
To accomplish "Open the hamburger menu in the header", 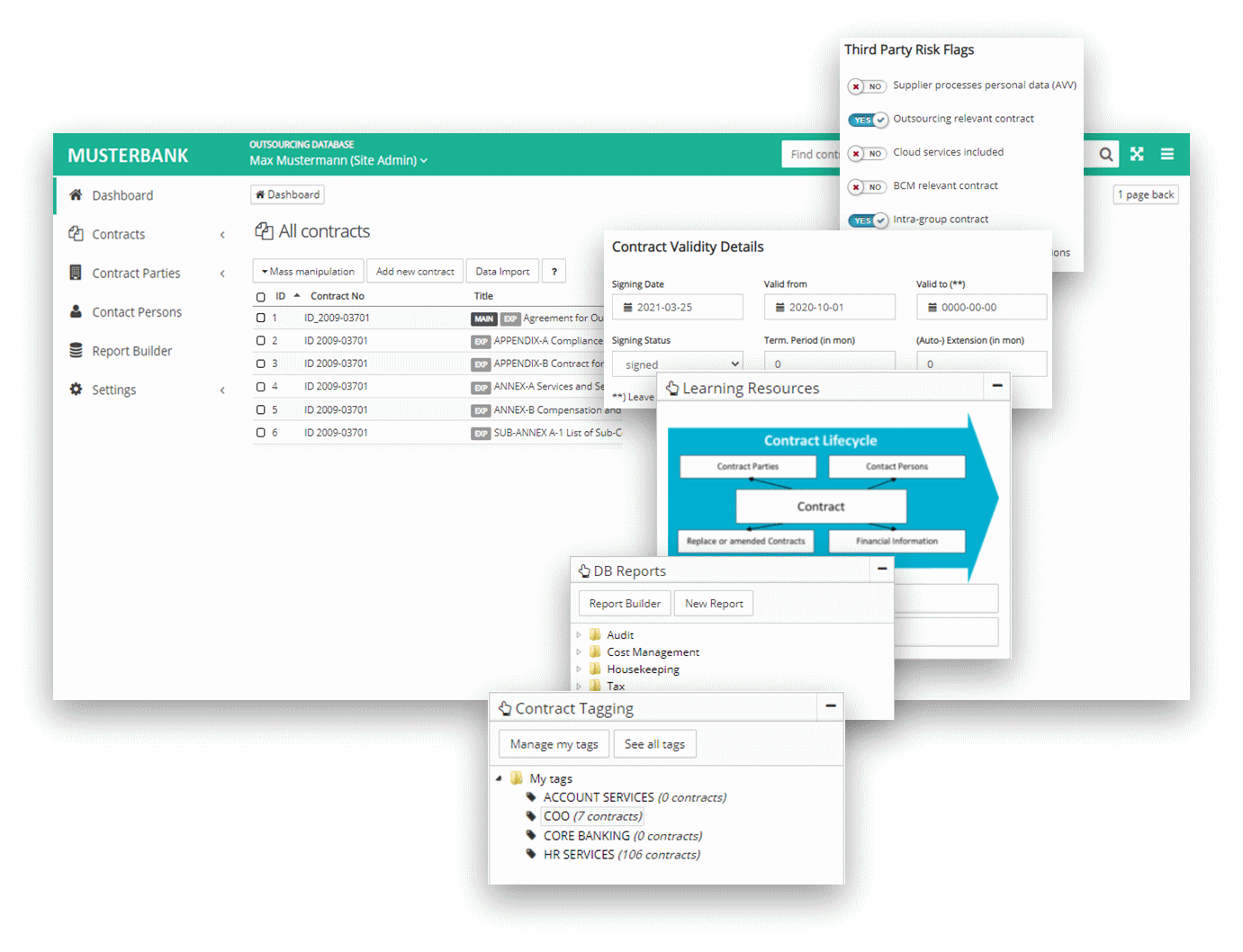I will (1167, 154).
